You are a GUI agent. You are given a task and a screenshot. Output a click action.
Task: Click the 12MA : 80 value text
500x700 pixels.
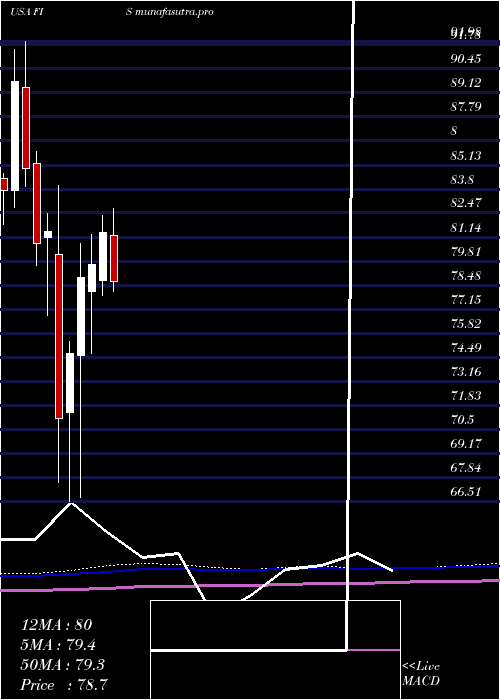click(x=57, y=625)
